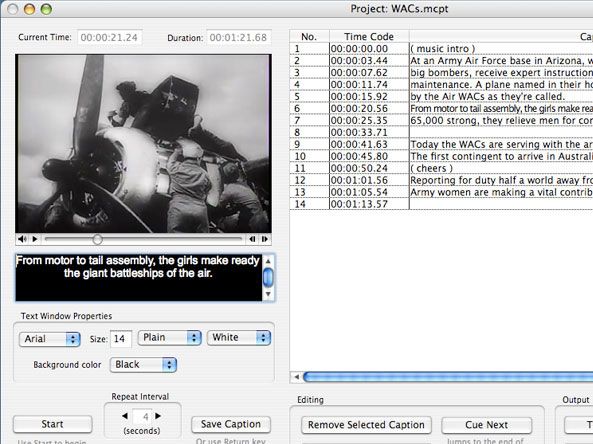
Task: Select caption 'big bombers, receive expert instruction'
Action: point(501,73)
